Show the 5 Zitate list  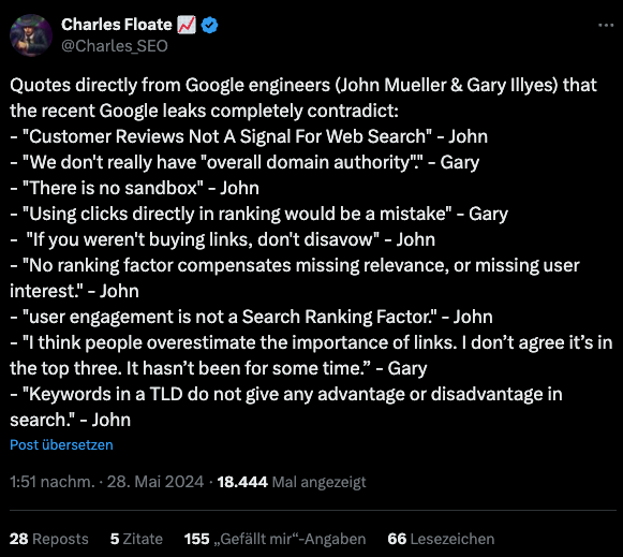pos(136,539)
